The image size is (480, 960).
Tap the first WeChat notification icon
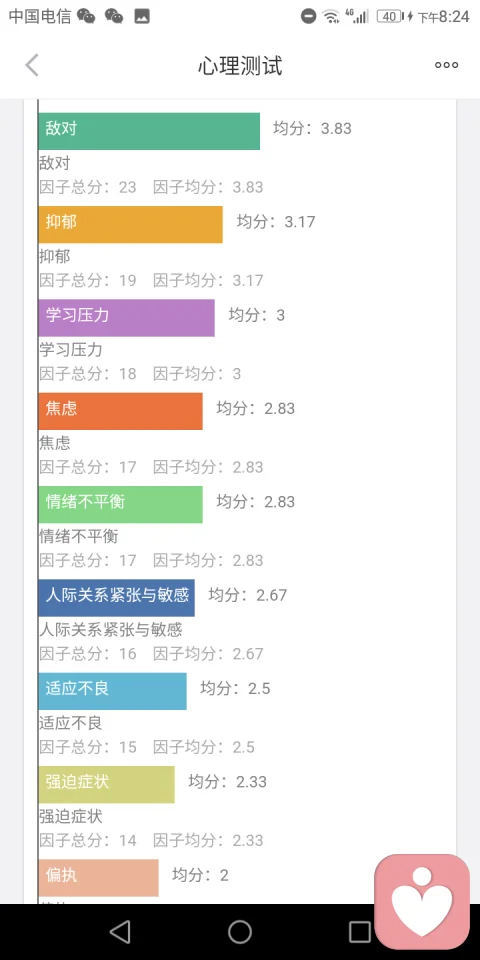(x=86, y=17)
